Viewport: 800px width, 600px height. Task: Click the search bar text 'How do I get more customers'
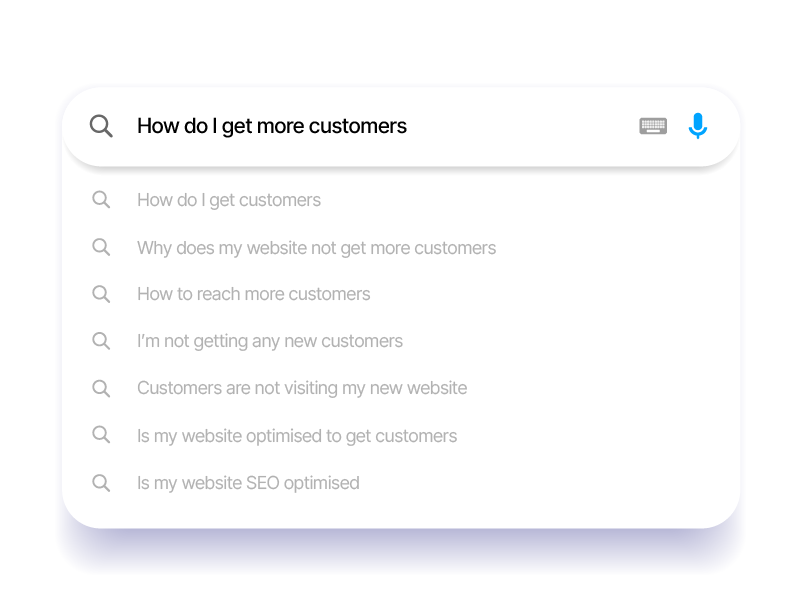pyautogui.click(x=272, y=126)
